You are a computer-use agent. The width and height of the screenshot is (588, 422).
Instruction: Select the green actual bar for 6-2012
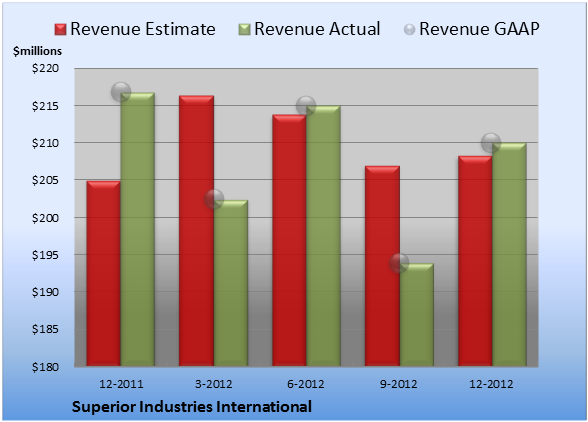coord(323,236)
